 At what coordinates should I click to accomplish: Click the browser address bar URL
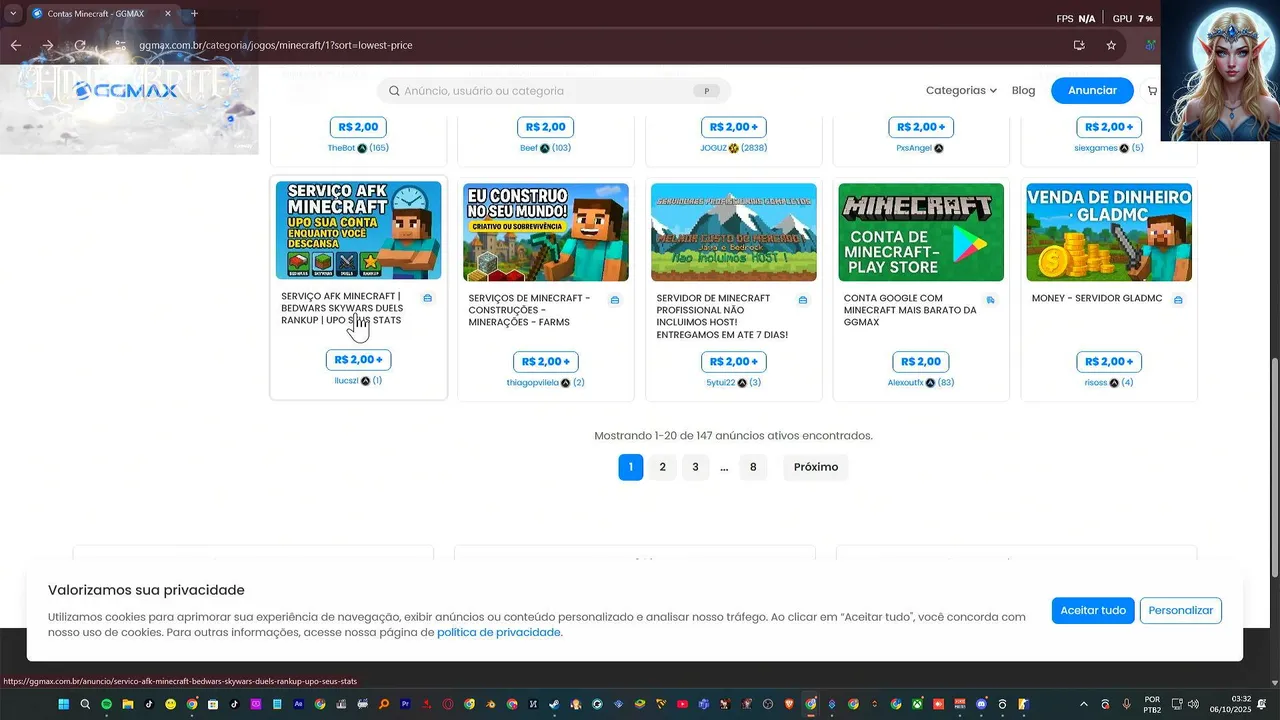coord(276,45)
